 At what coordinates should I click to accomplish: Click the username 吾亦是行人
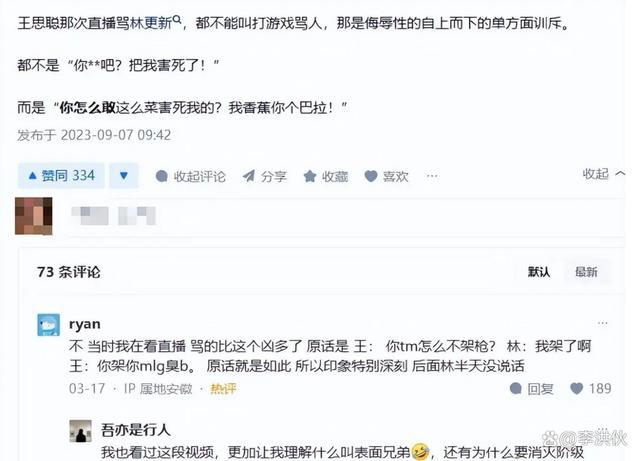coord(135,430)
